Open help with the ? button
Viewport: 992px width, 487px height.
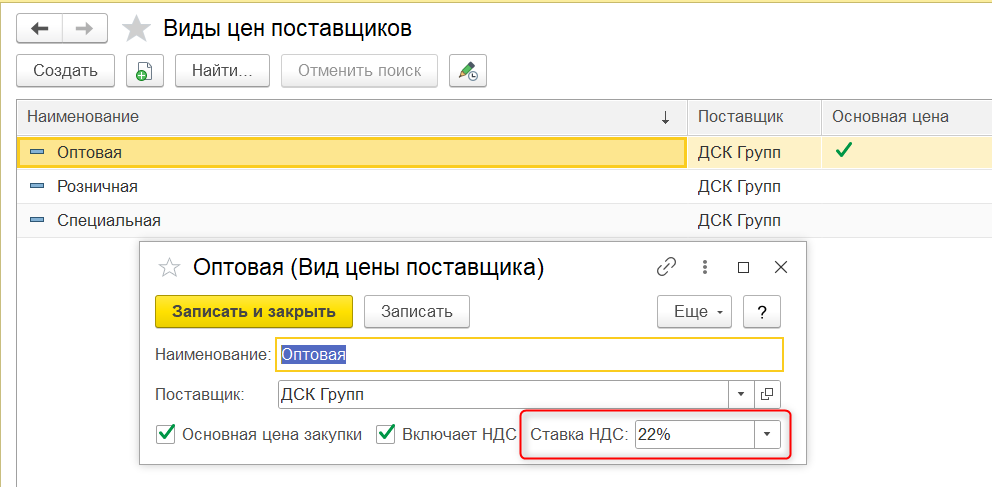(762, 312)
